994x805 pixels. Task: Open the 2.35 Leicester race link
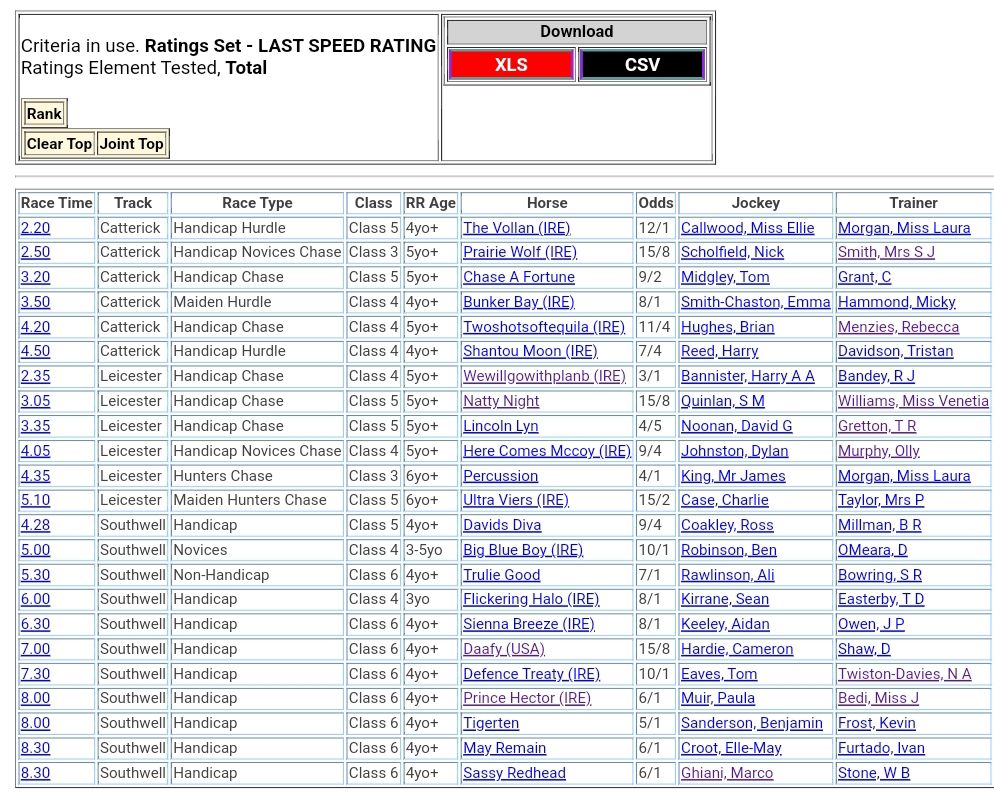(35, 376)
